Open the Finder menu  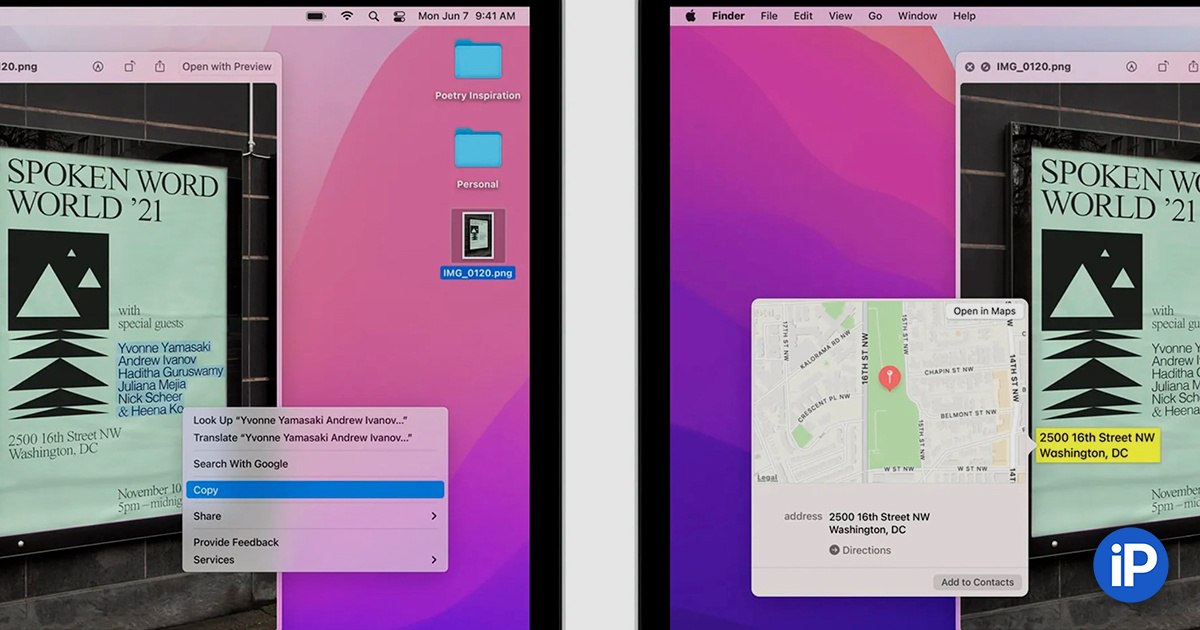(x=728, y=16)
